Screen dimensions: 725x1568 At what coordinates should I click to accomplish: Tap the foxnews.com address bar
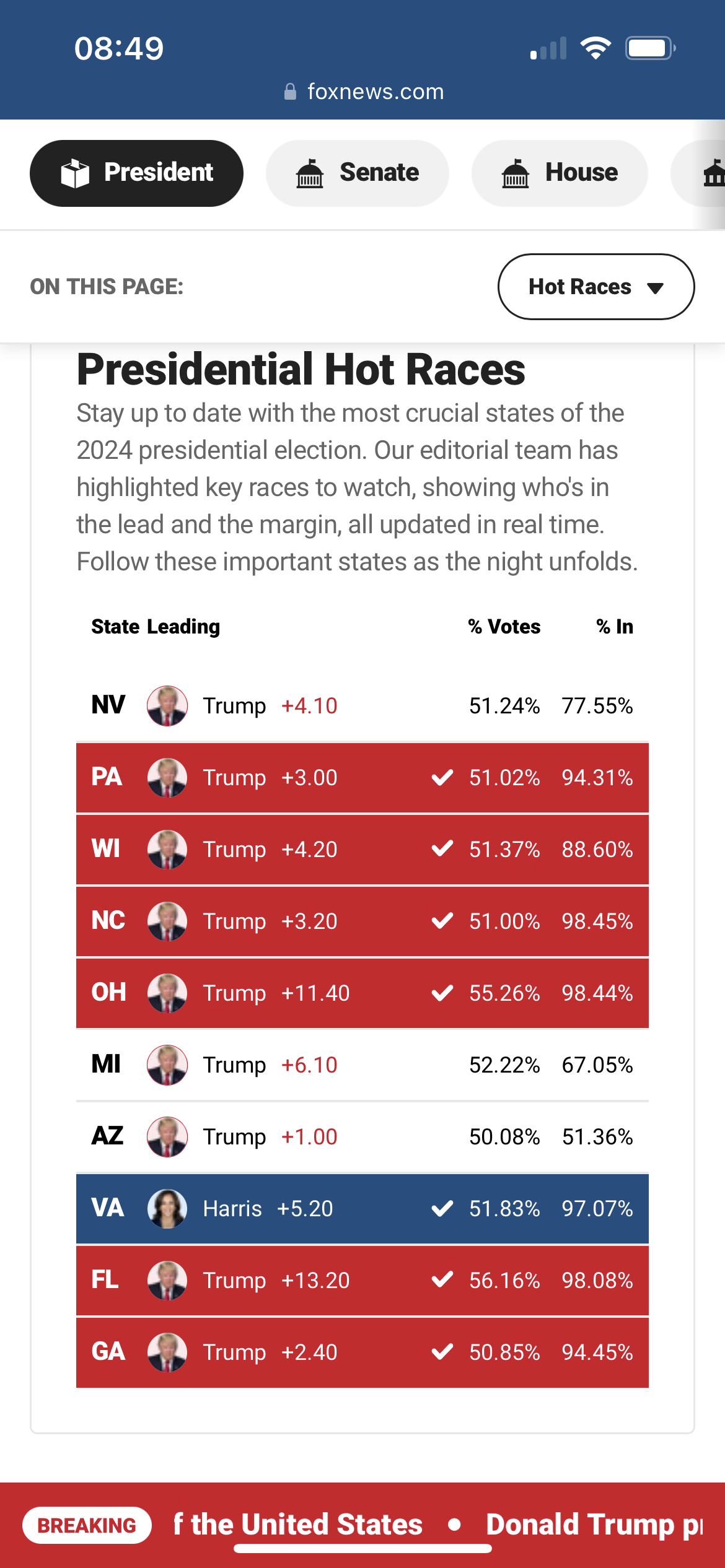[x=364, y=92]
